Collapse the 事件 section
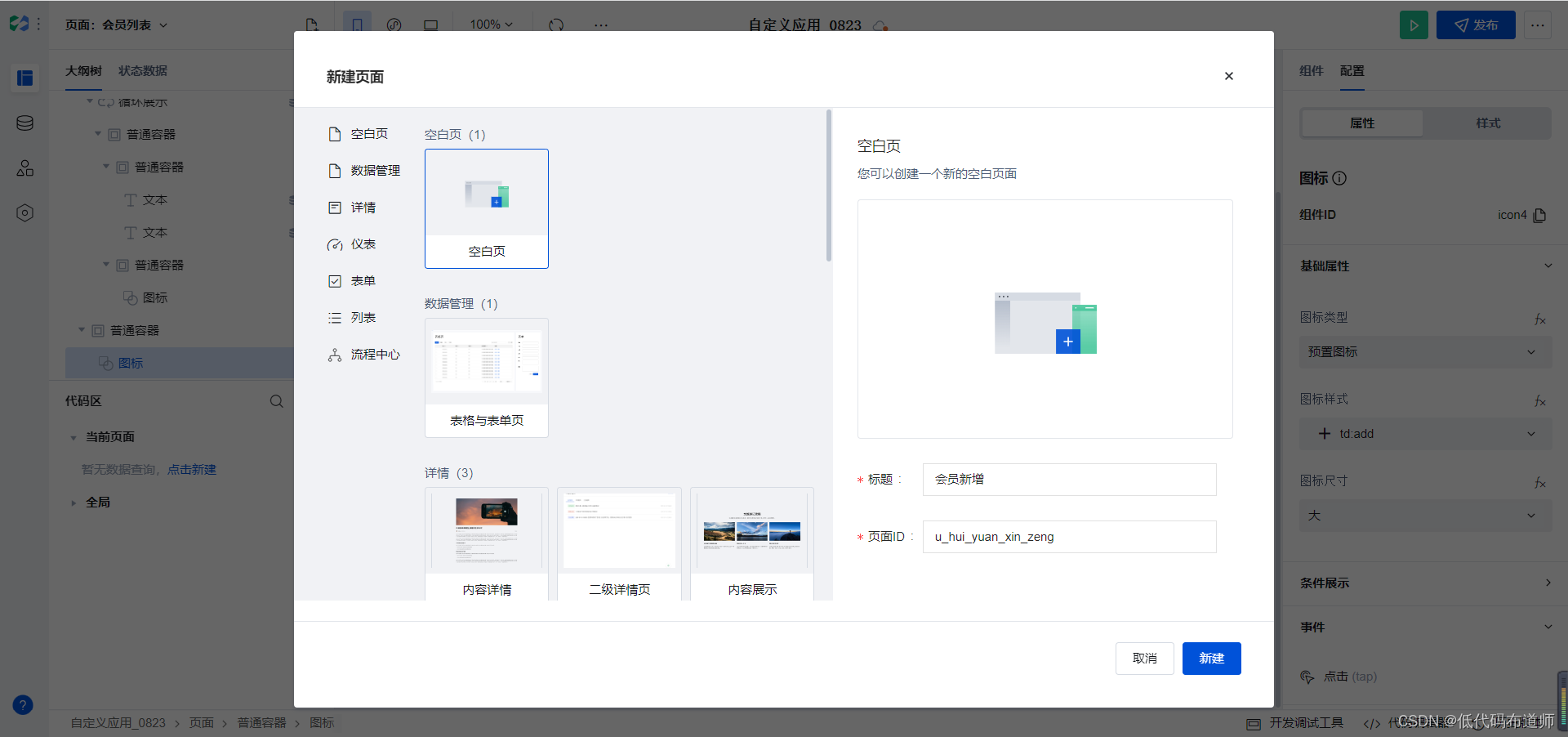This screenshot has height=737, width=1568. tap(1548, 627)
